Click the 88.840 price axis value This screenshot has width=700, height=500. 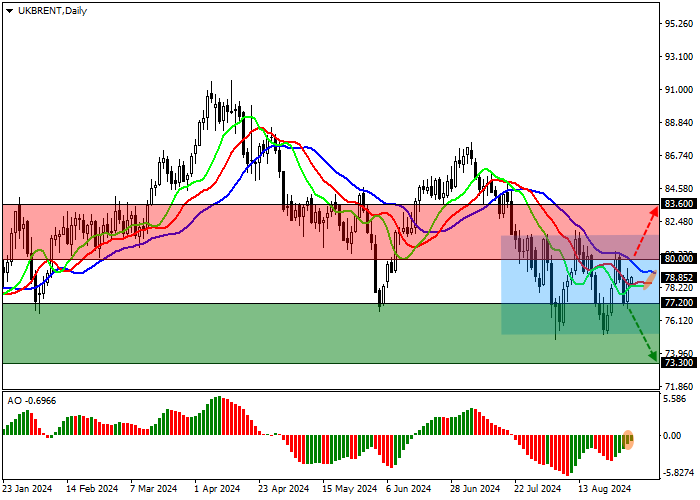679,123
